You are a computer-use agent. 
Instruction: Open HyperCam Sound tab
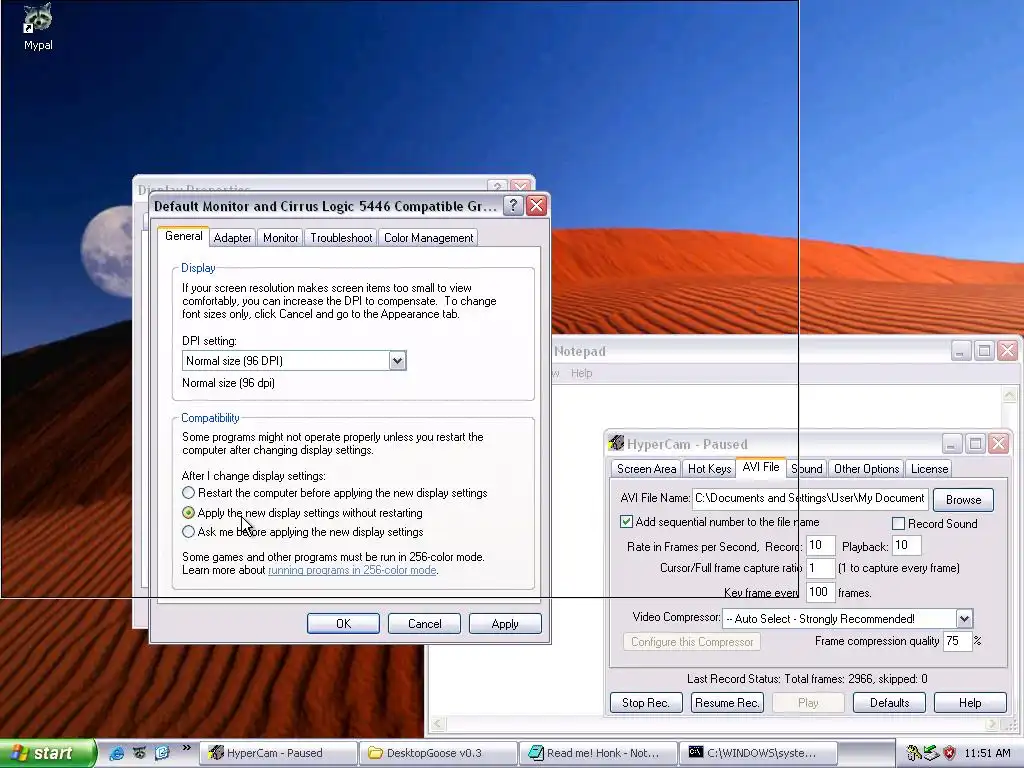(807, 469)
